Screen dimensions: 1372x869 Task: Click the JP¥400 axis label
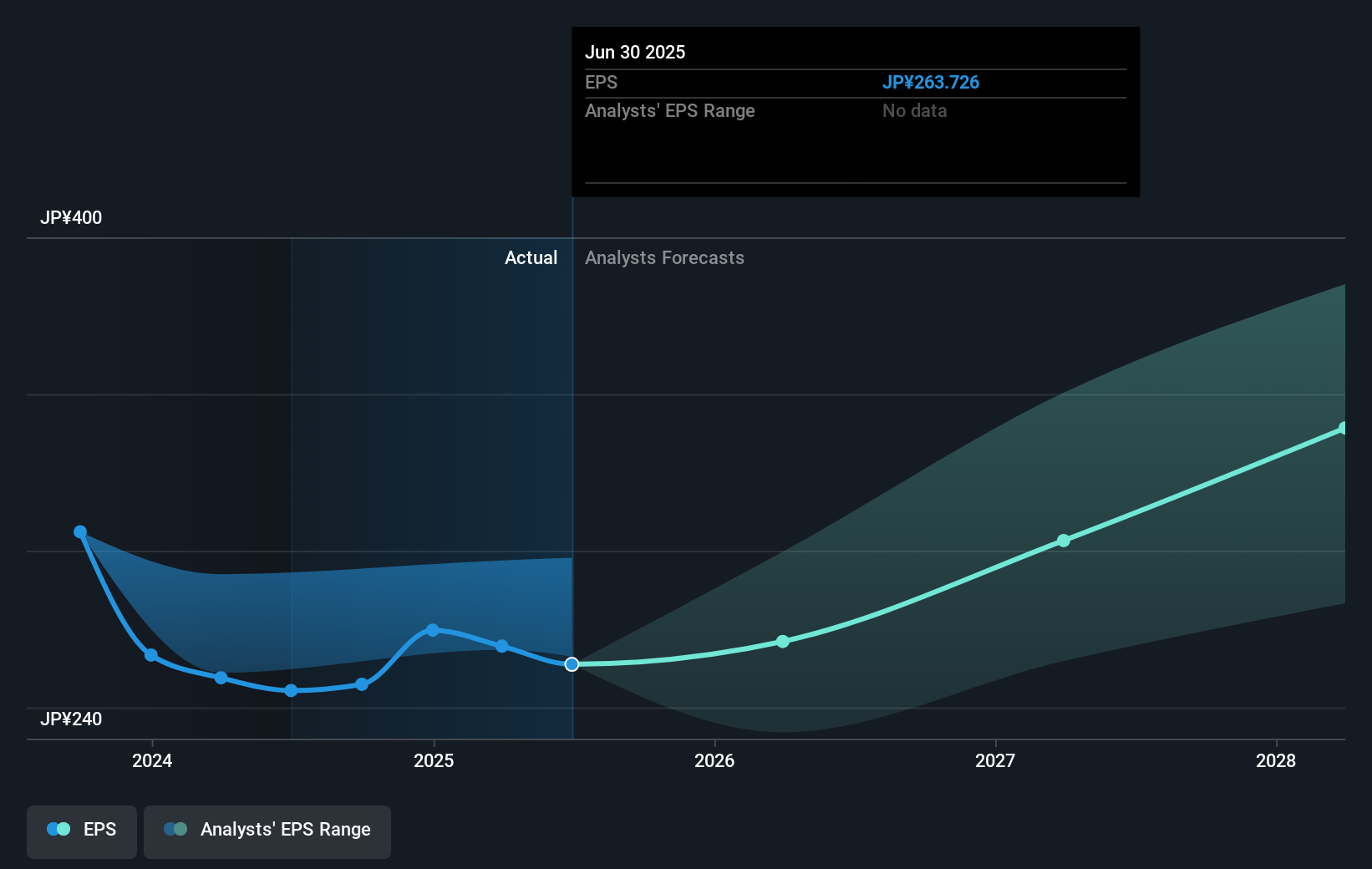[72, 217]
